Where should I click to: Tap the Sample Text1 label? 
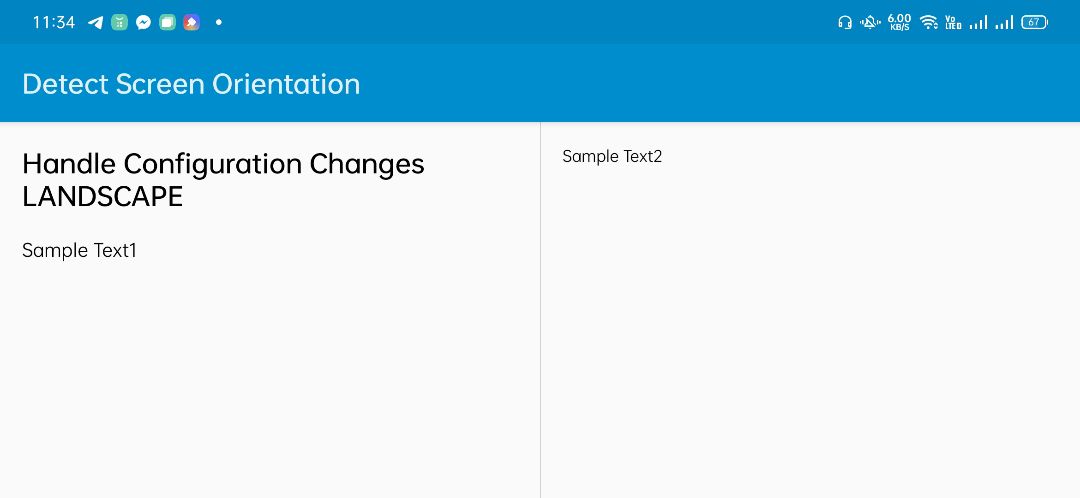click(79, 251)
